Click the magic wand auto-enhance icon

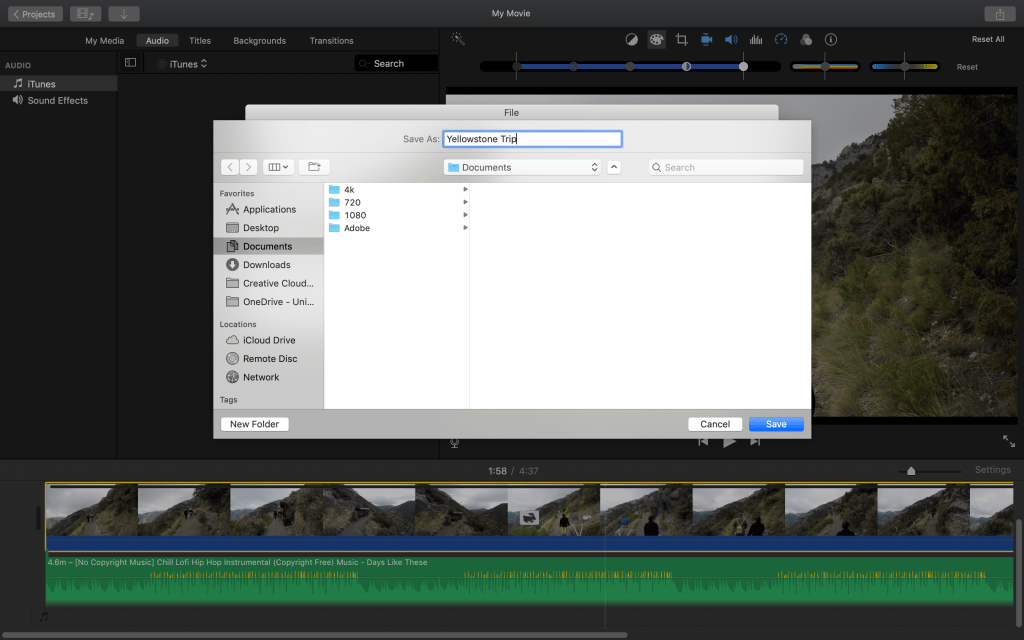coord(458,39)
